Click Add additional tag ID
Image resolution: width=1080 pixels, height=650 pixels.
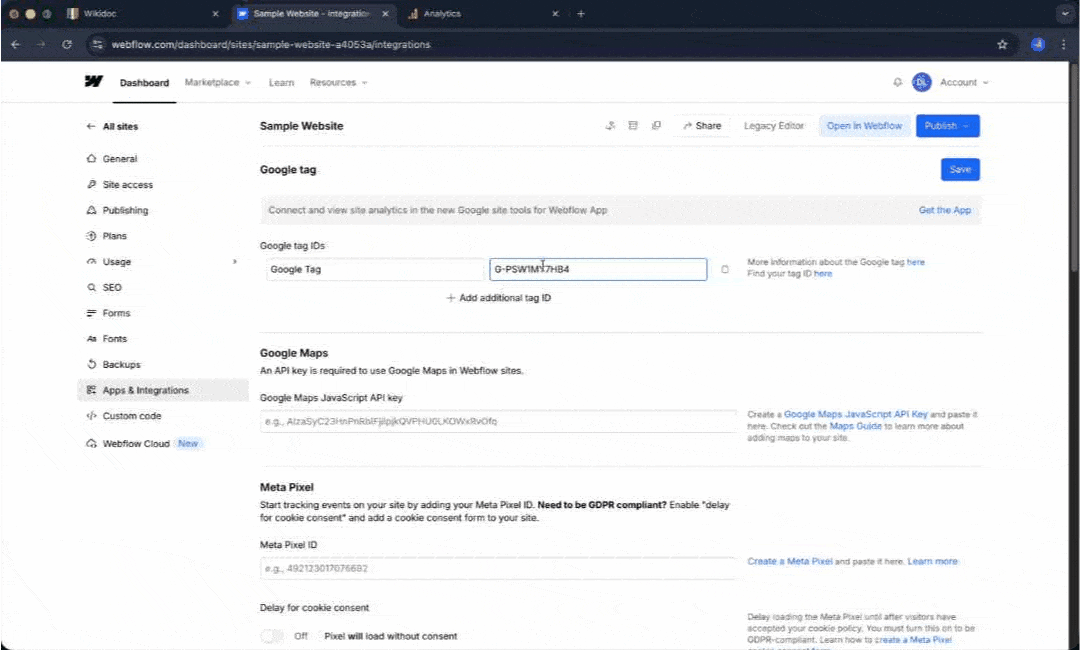(x=499, y=297)
